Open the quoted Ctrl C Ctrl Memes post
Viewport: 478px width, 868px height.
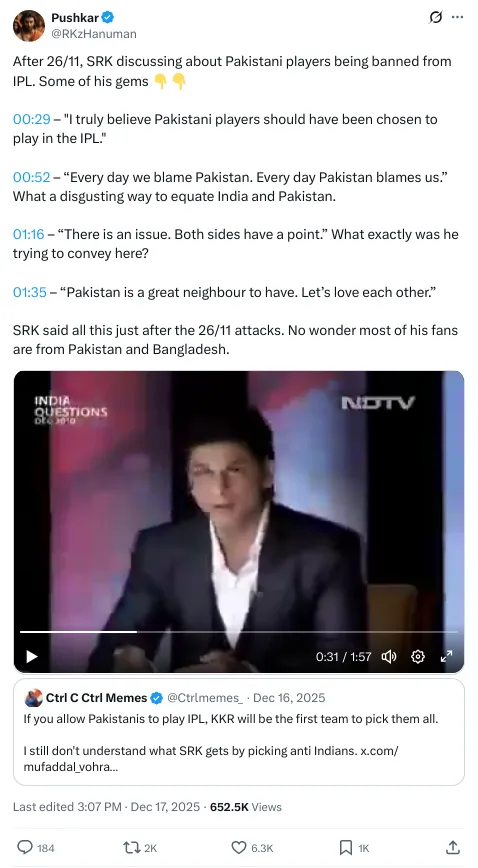pyautogui.click(x=239, y=732)
